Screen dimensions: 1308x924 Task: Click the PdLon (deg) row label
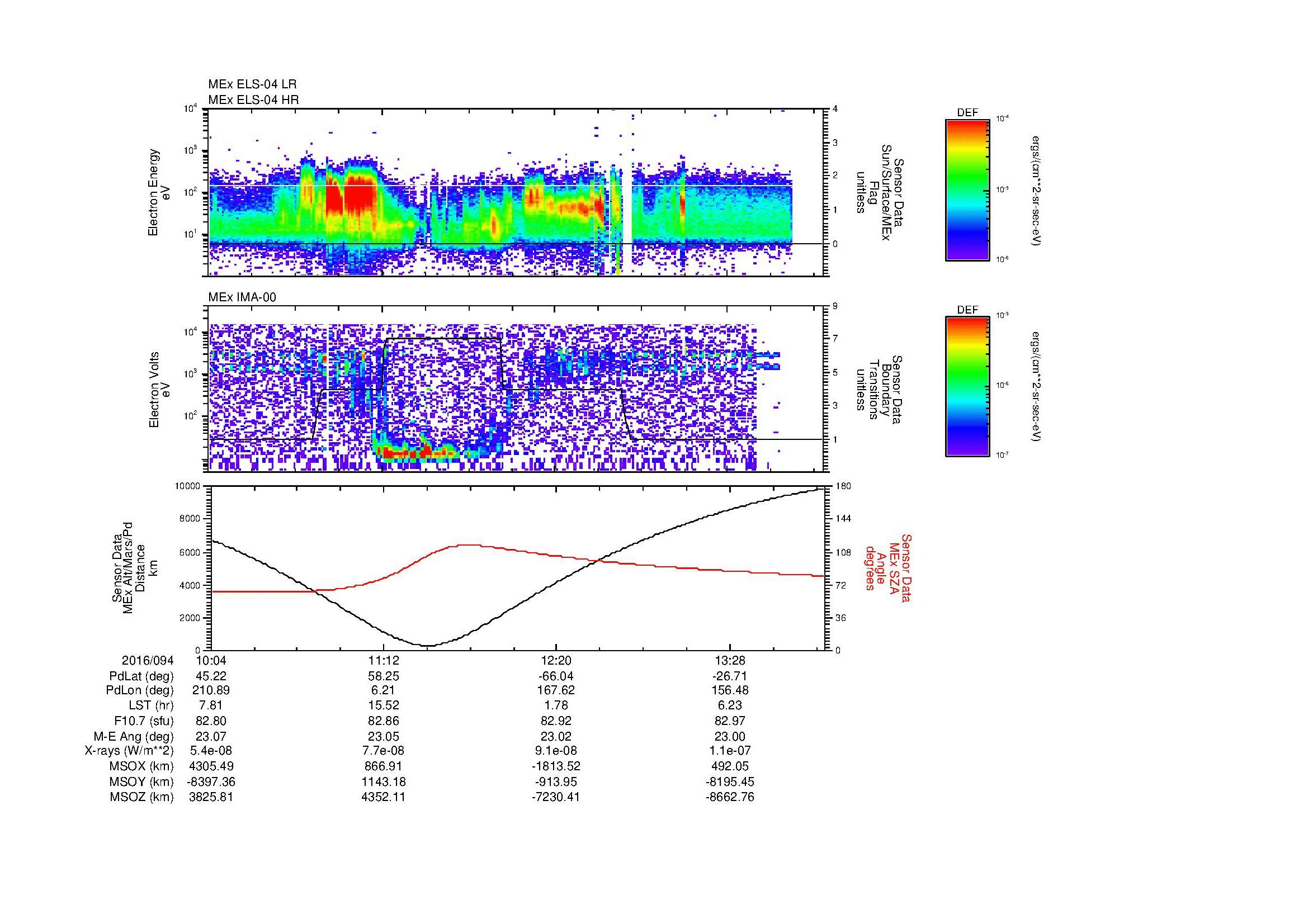140,690
